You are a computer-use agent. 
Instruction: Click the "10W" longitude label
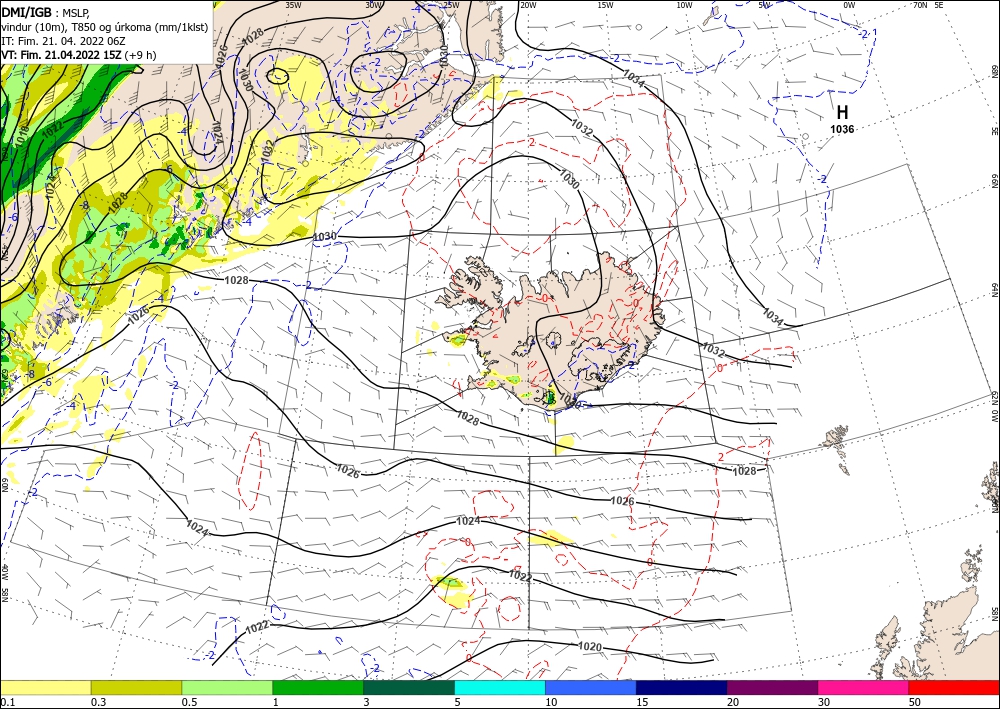pyautogui.click(x=684, y=4)
